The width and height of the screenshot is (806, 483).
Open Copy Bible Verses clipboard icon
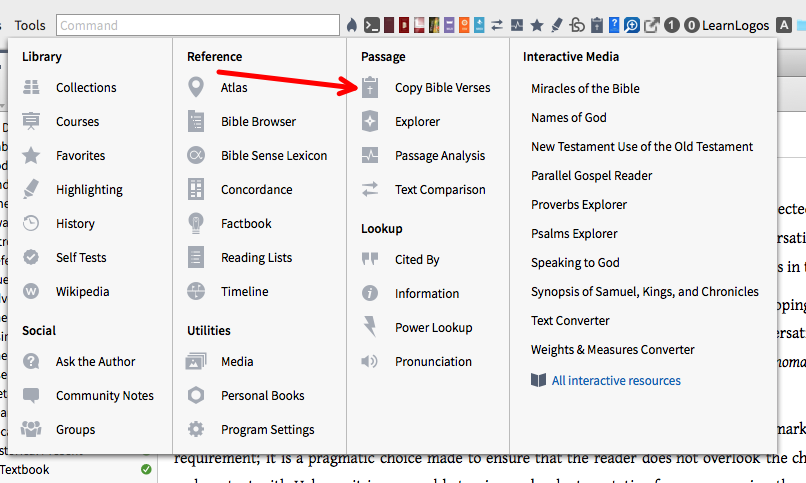tap(370, 87)
